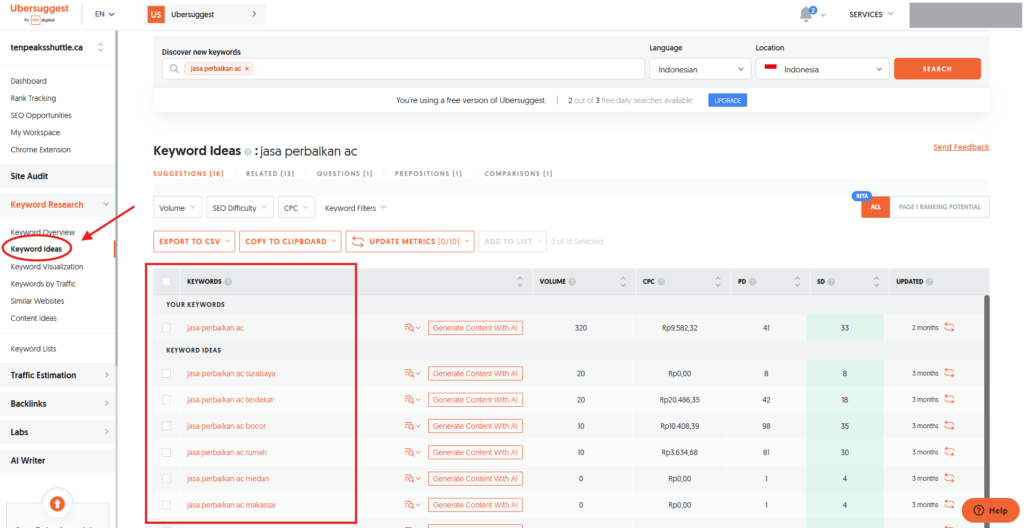
Task: Open the Language dropdown set to Indonesian
Action: point(699,69)
